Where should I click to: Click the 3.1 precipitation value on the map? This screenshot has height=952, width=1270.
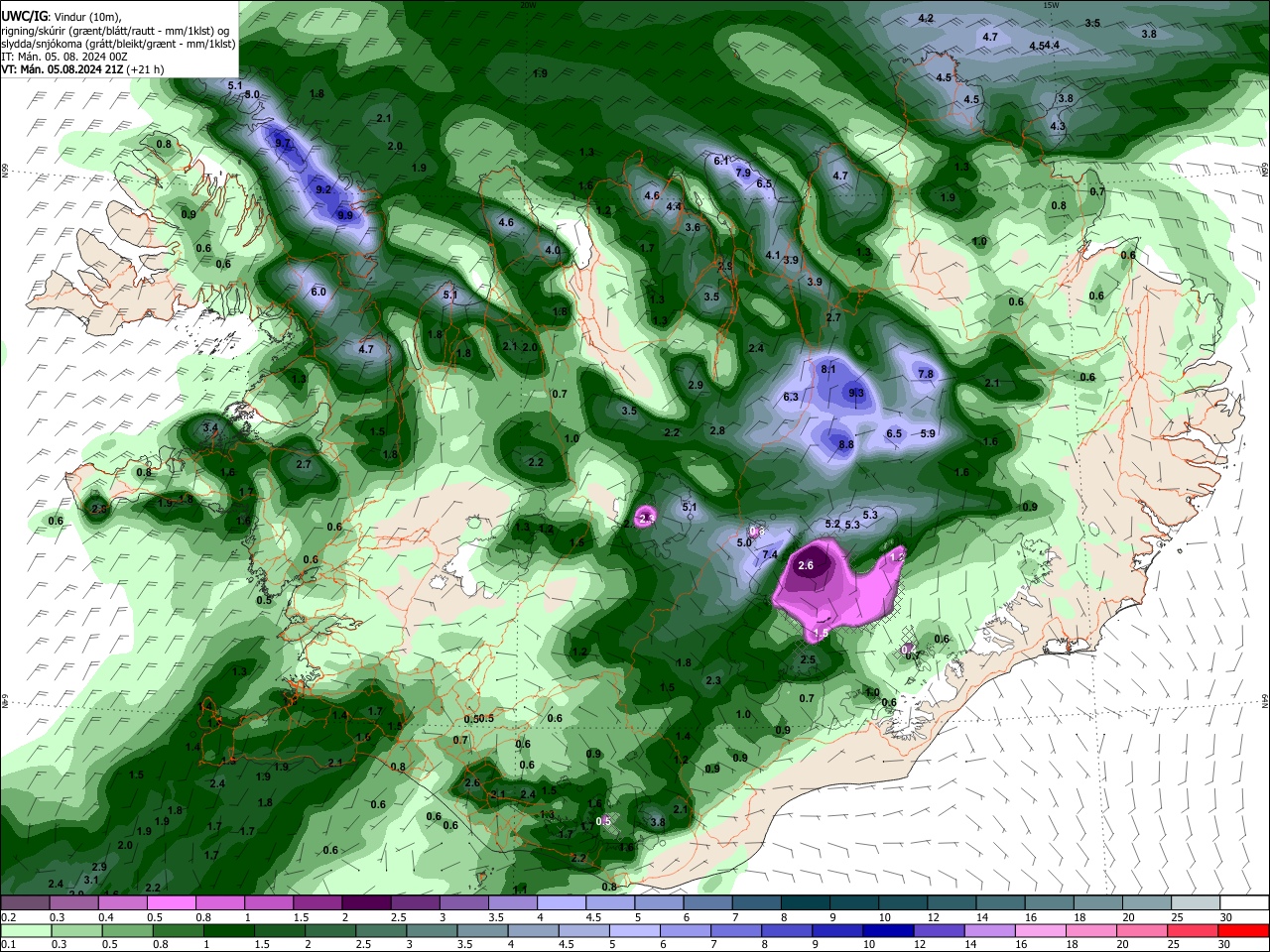coord(91,880)
